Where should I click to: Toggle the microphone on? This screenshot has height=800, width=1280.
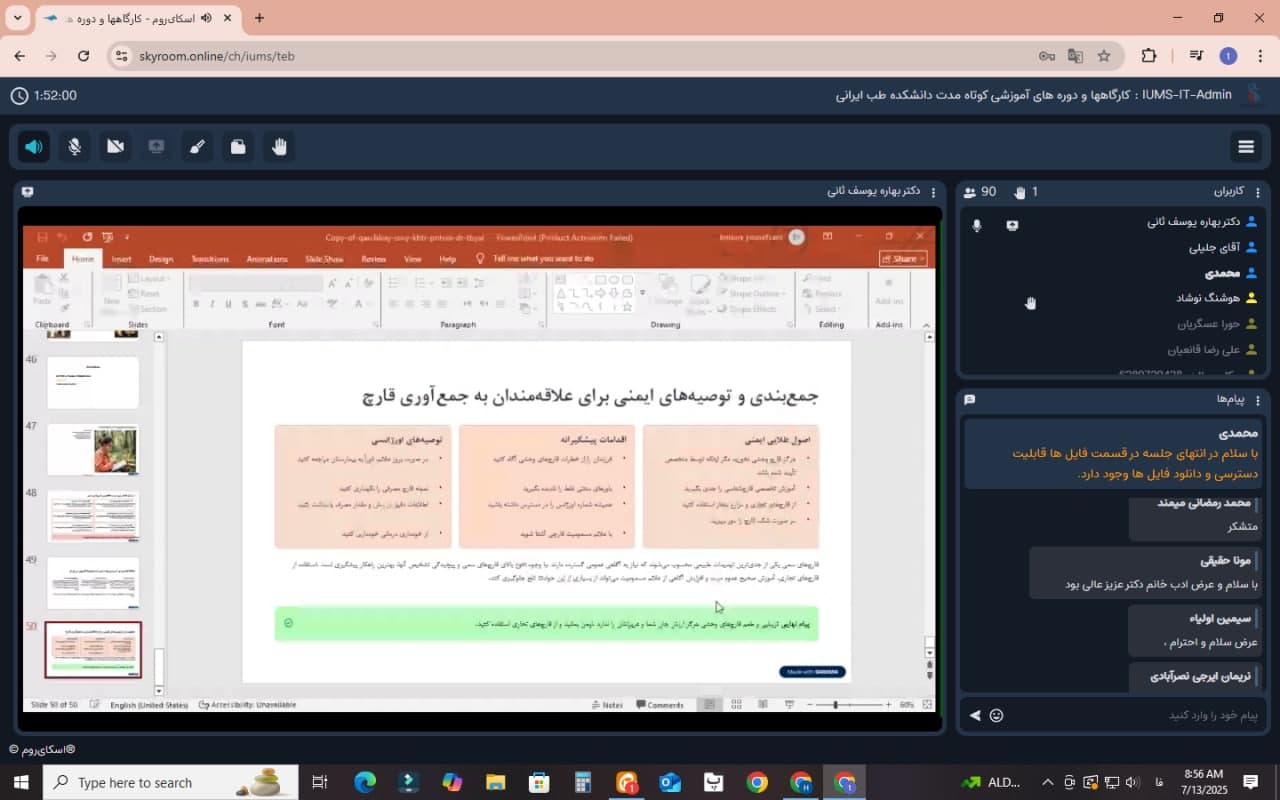coord(74,147)
